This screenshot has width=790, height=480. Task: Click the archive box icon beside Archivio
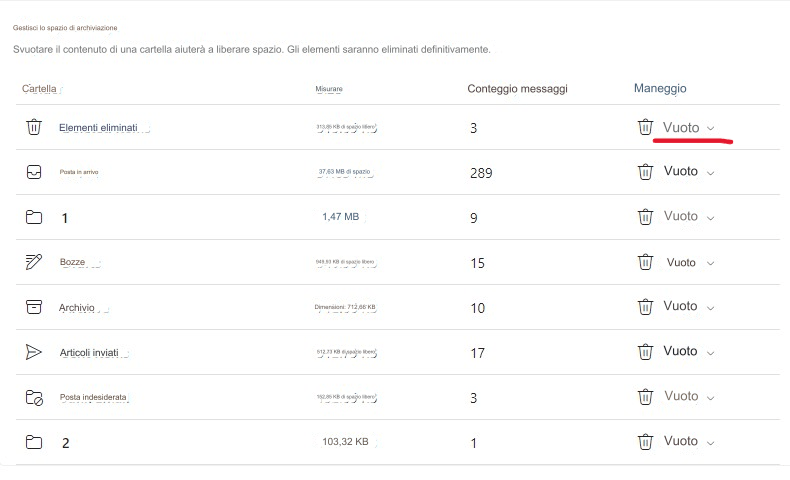[34, 307]
